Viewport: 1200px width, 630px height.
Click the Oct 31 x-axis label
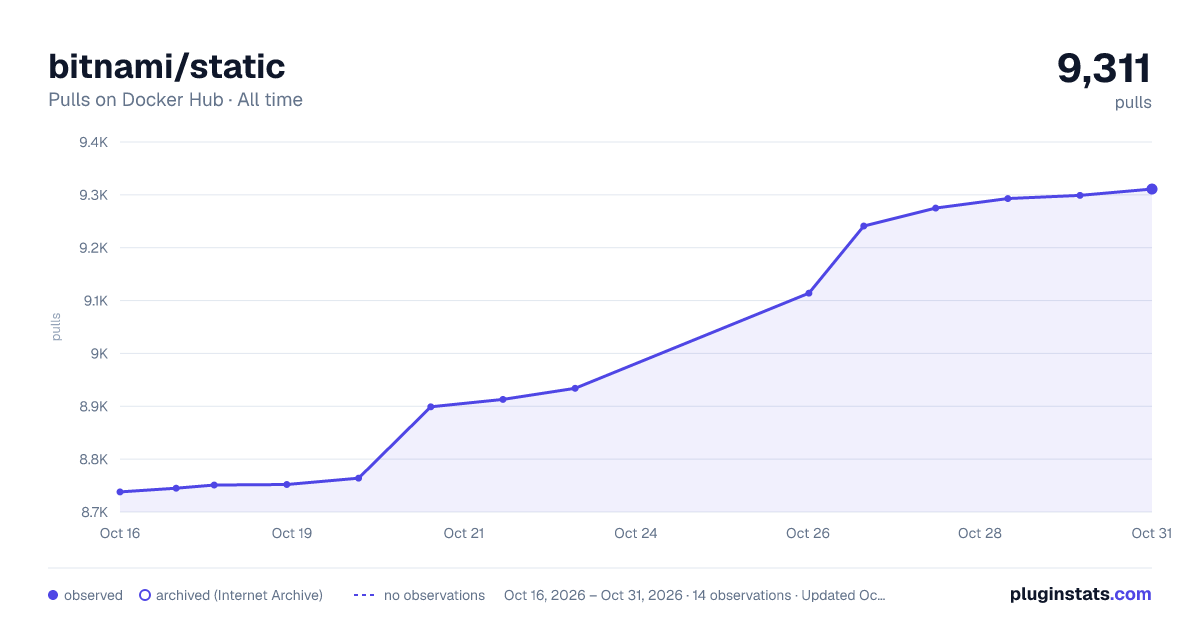(x=1152, y=533)
